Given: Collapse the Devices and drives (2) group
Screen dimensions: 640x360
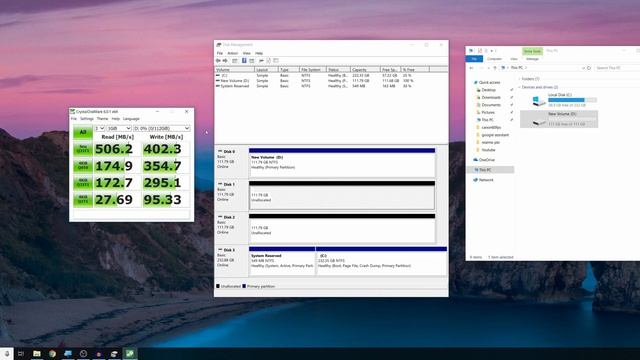Looking at the screenshot, I should click(520, 87).
